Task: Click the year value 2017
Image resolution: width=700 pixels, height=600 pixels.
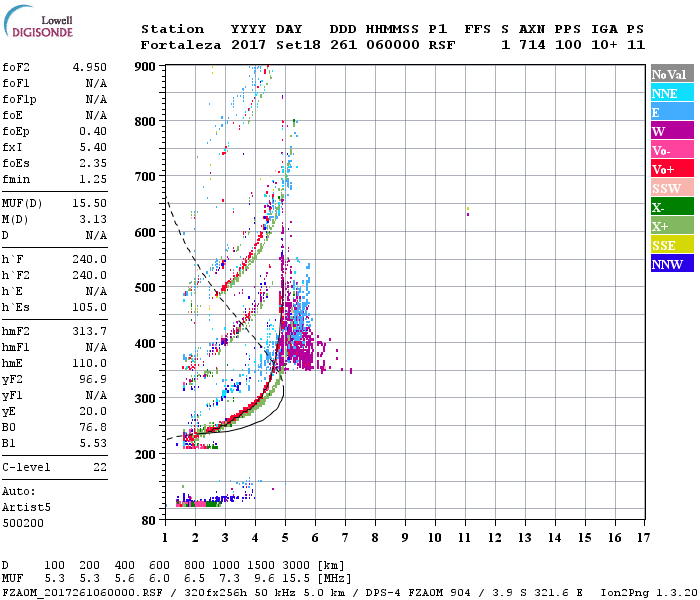Action: click(249, 45)
